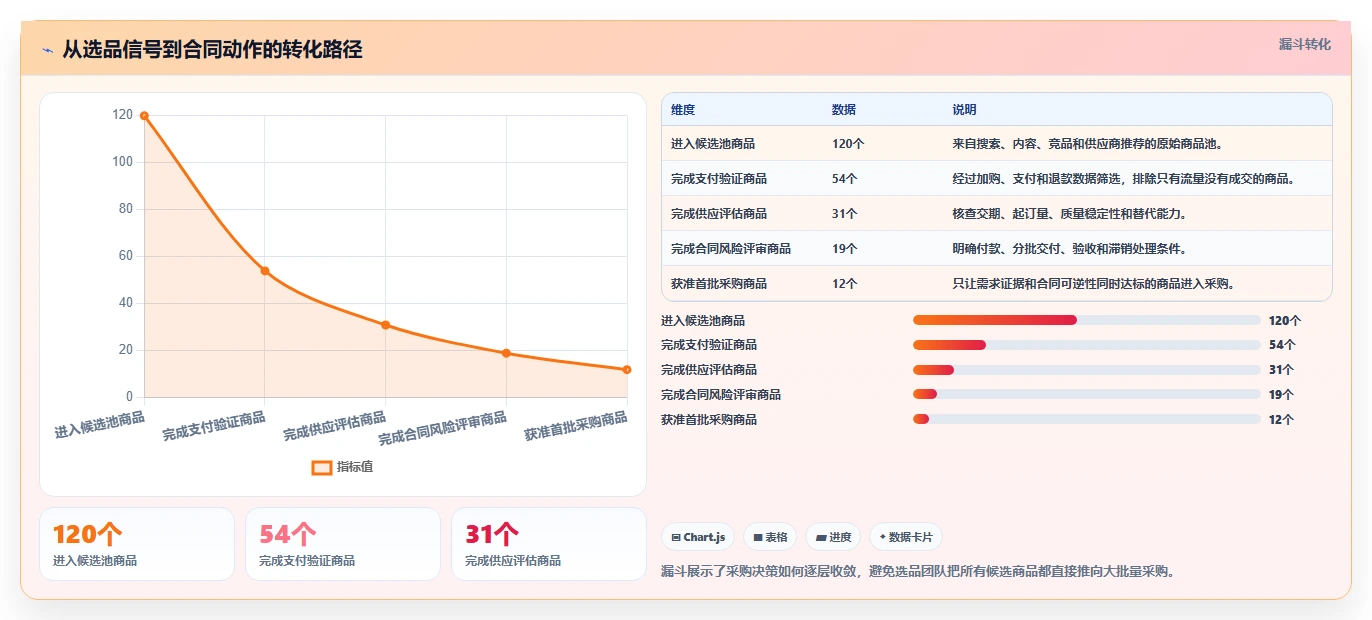The image size is (1372, 620).
Task: Click the y-axis tick label 60
Action: tap(126, 256)
